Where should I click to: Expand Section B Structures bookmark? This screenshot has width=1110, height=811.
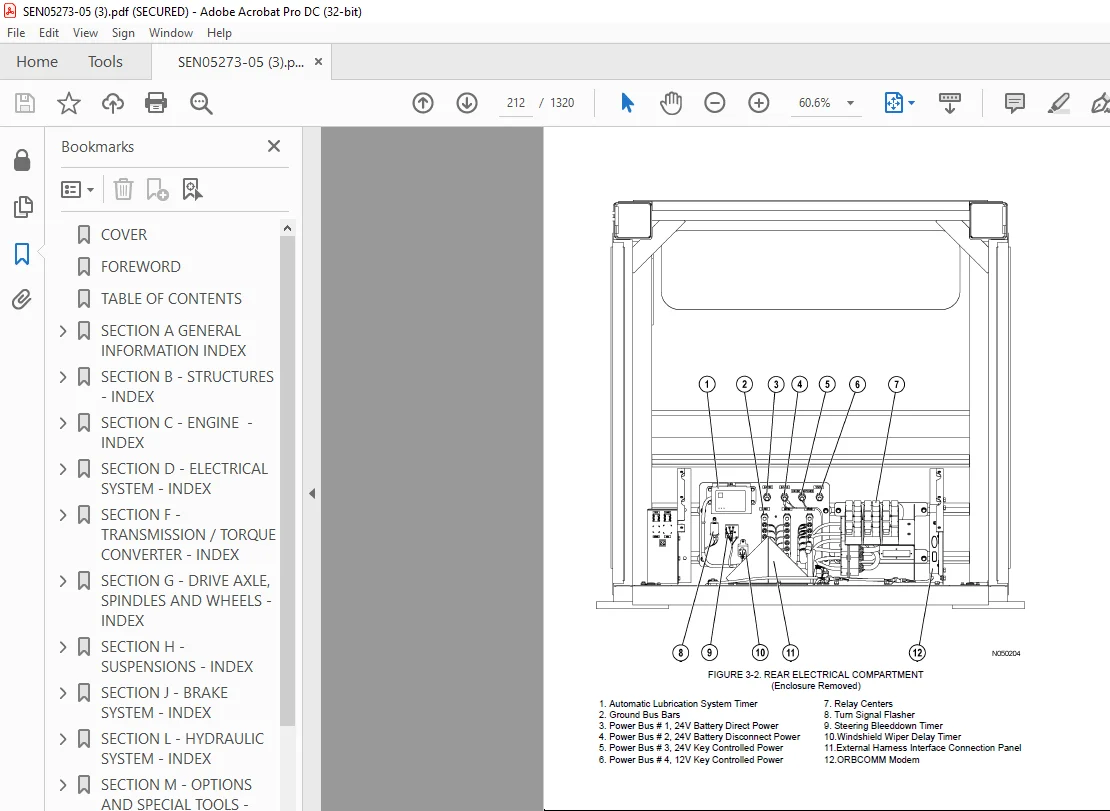coord(63,376)
